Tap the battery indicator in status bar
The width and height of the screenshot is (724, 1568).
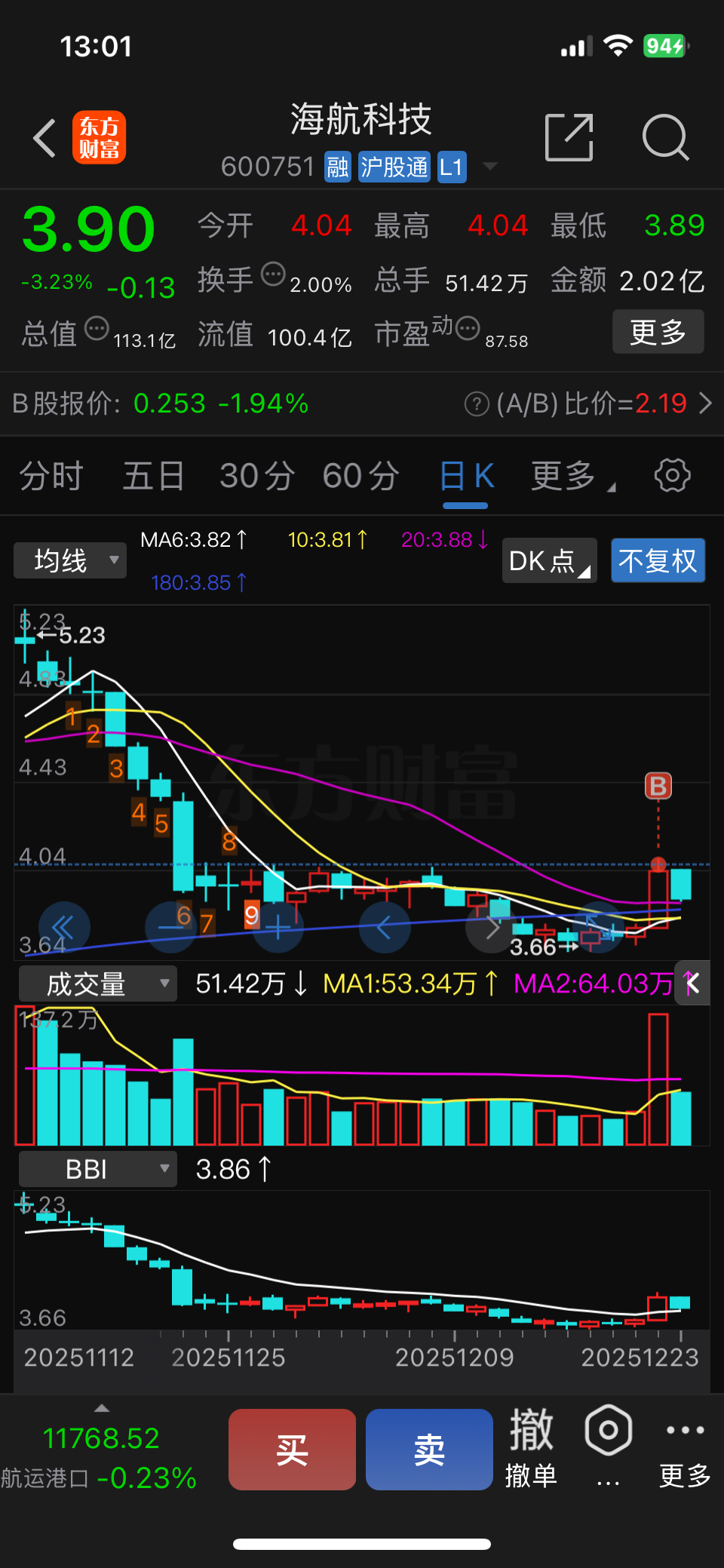coord(666,46)
